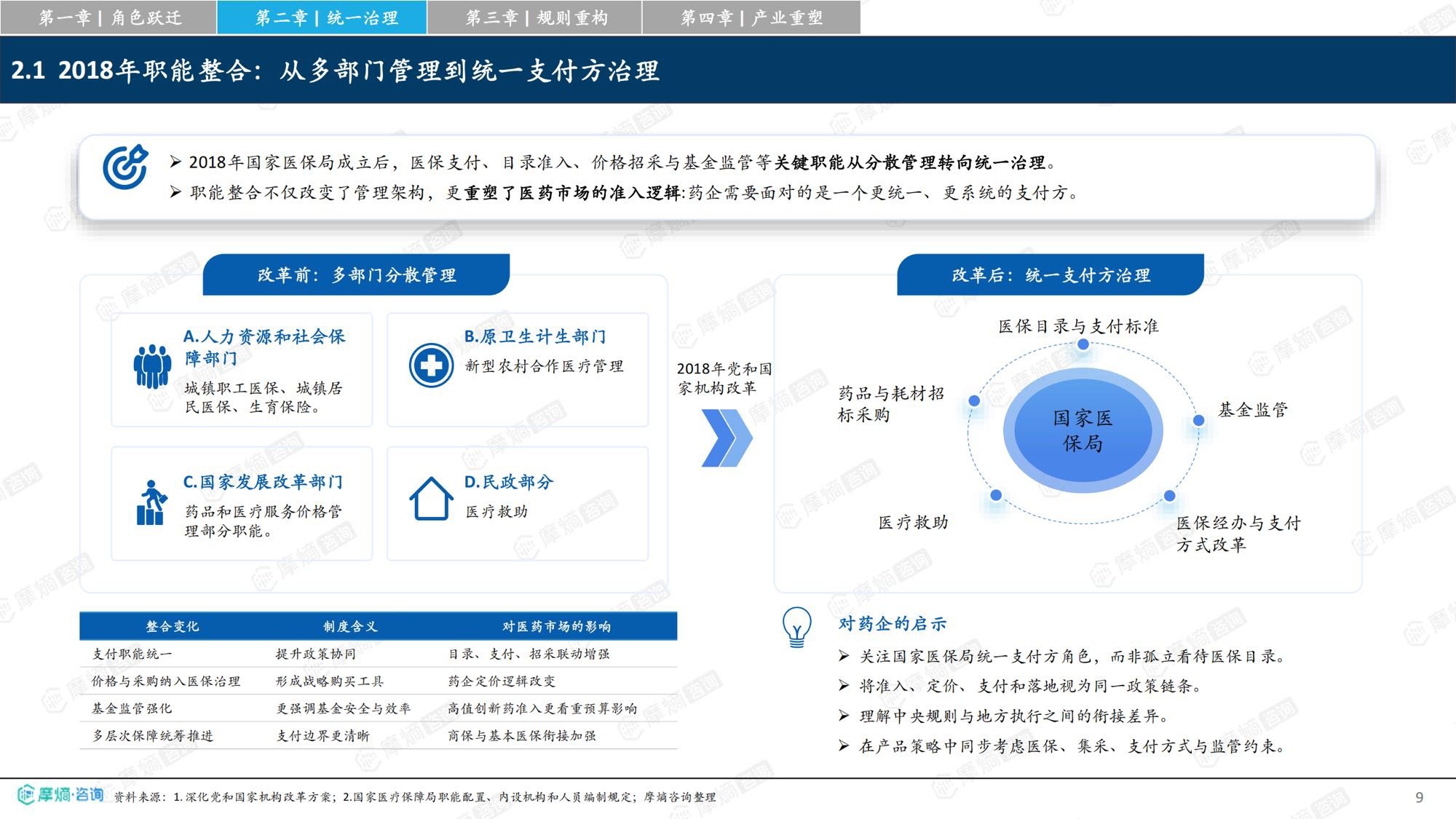This screenshot has height=819, width=1456.
Task: Click the people group icon for 人力资源和社会保障部门
Action: [152, 366]
